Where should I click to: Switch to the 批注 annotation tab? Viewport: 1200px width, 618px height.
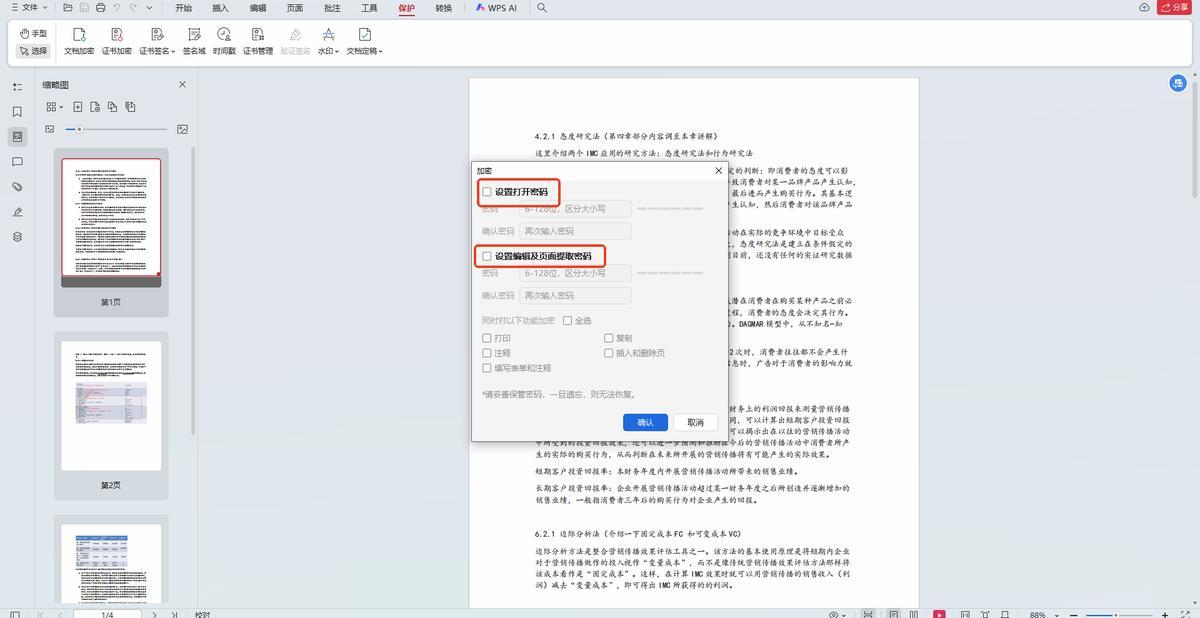332,8
